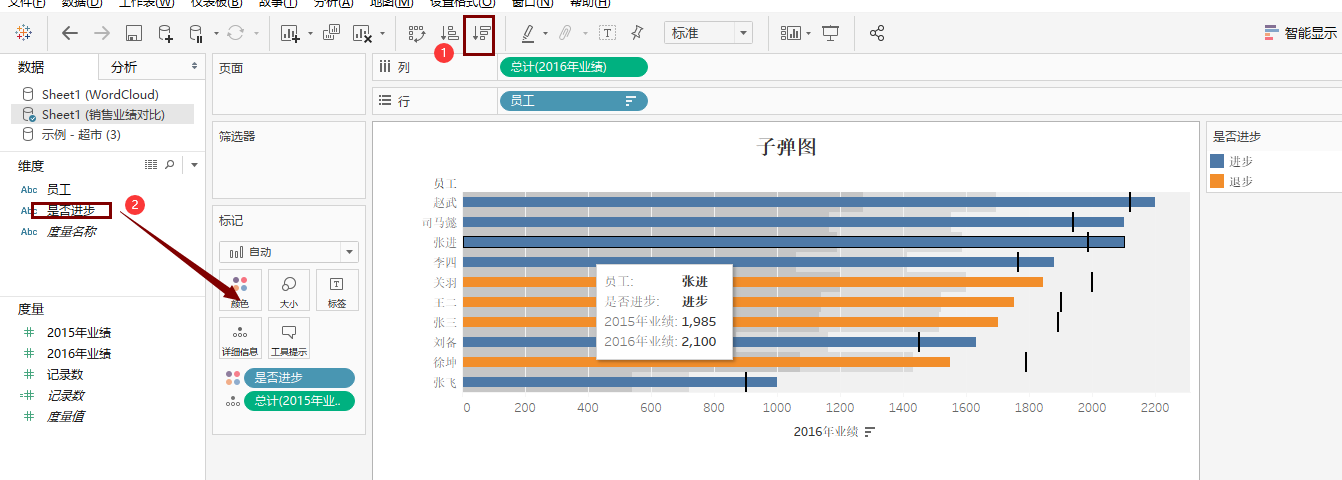Open dropdown arrow beside clear sheet icon
Image resolution: width=1342 pixels, height=480 pixels.
coord(382,34)
